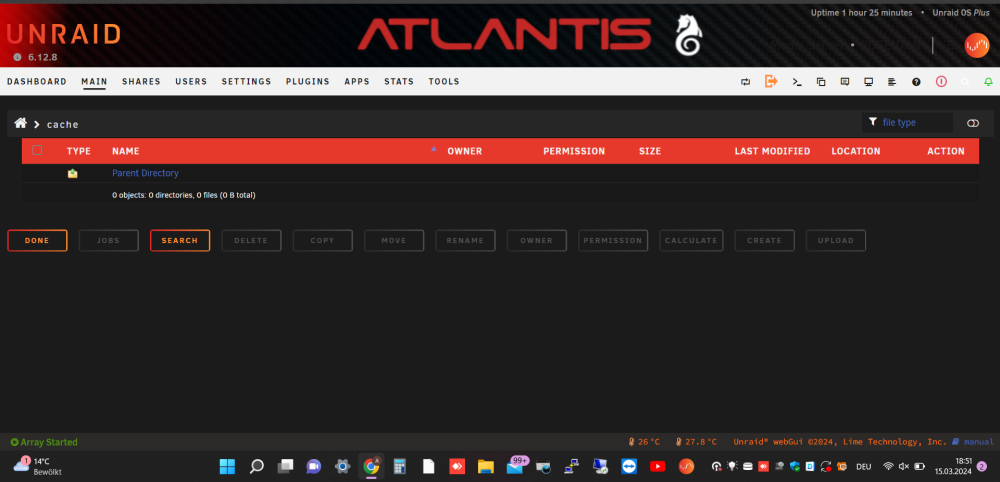Click the orange Unraid account avatar
This screenshot has height=482, width=1000.
coord(976,45)
